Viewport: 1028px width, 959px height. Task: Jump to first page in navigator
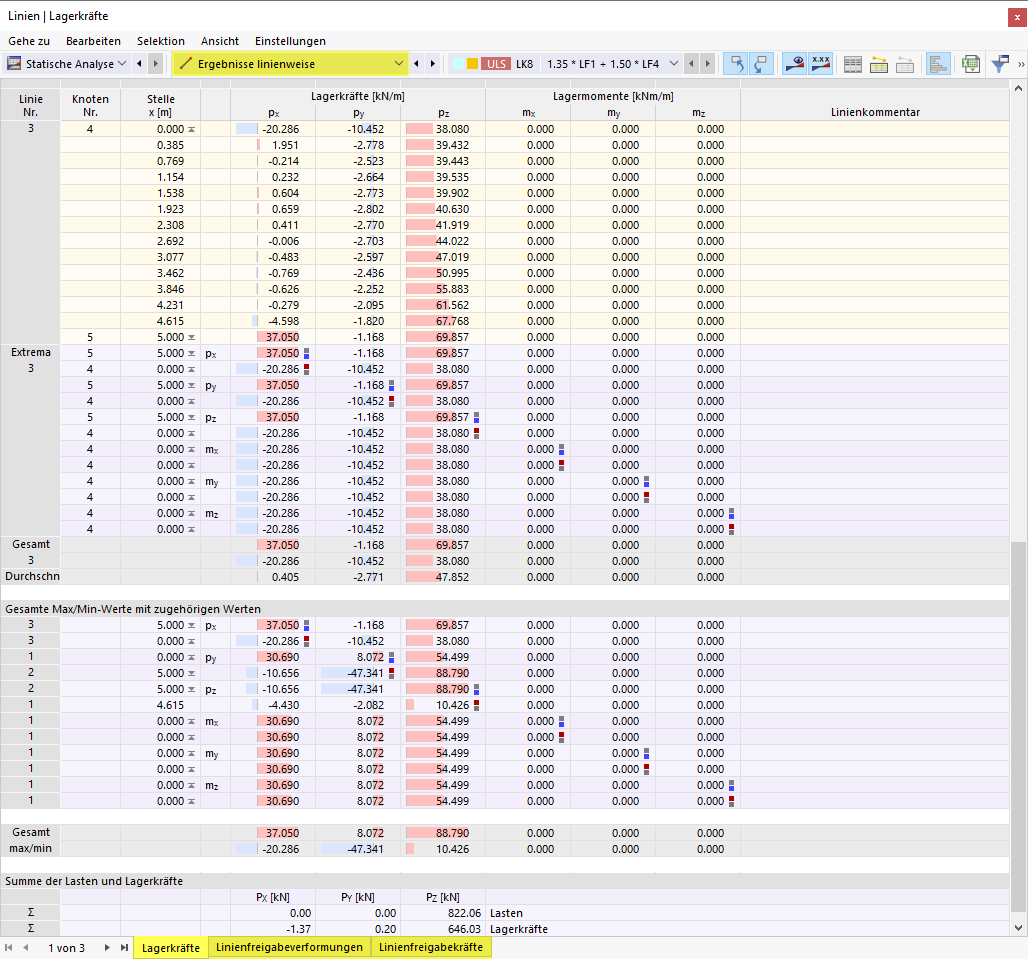tap(9, 948)
